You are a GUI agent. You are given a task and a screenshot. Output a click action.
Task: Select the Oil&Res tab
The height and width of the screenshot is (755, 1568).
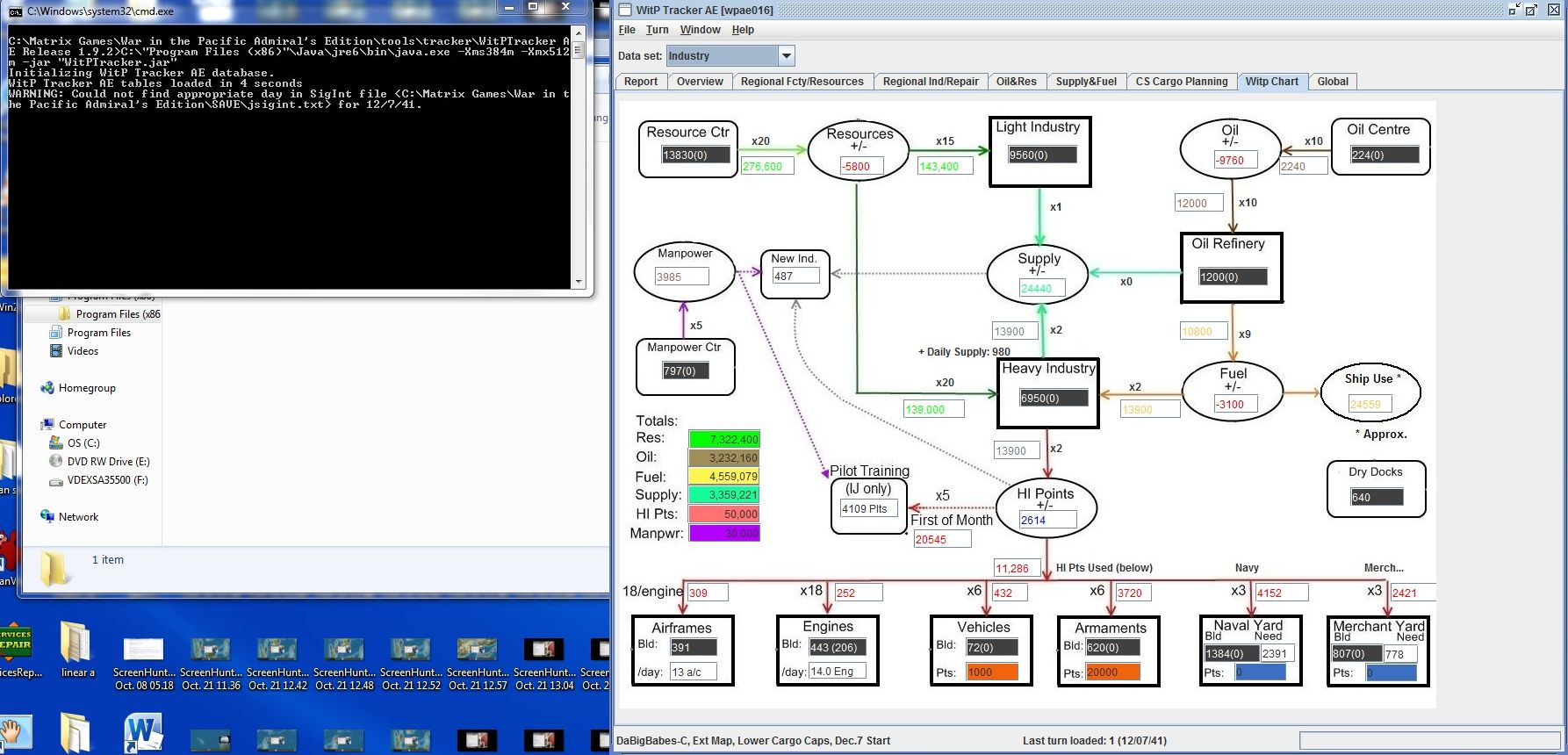point(1017,82)
